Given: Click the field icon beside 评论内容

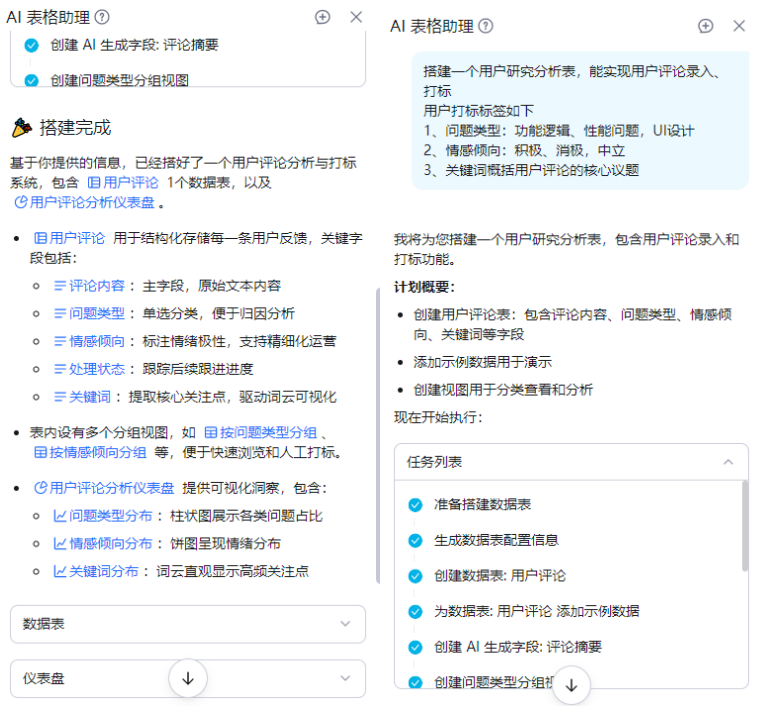Looking at the screenshot, I should (x=59, y=286).
